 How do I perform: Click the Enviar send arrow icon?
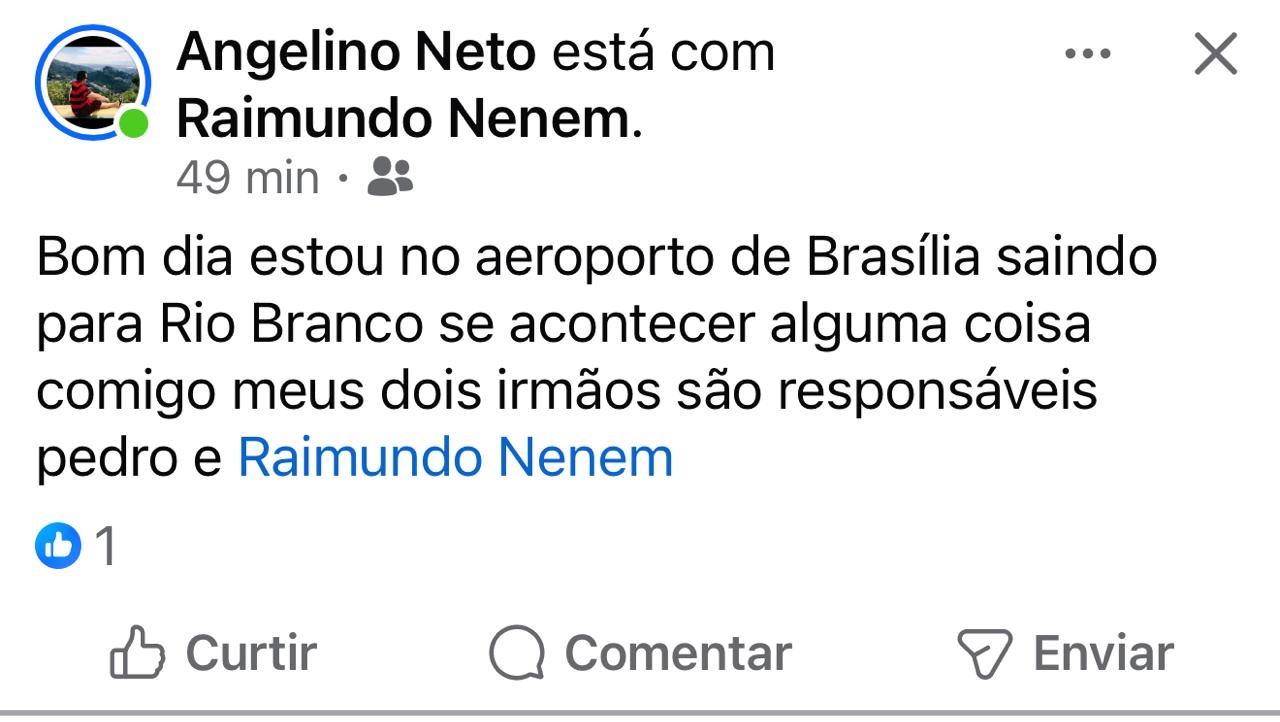(984, 653)
